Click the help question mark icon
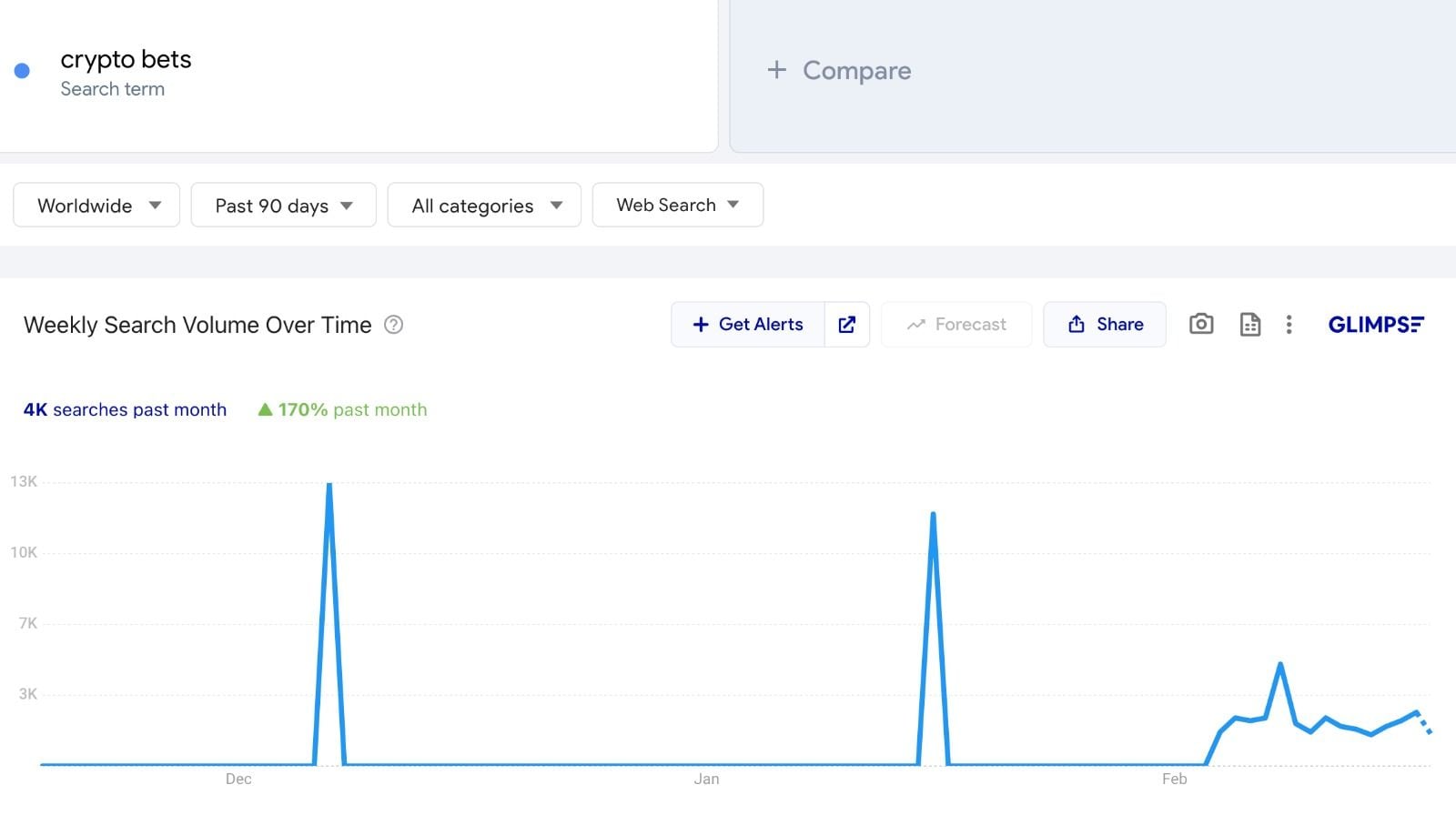 393,325
